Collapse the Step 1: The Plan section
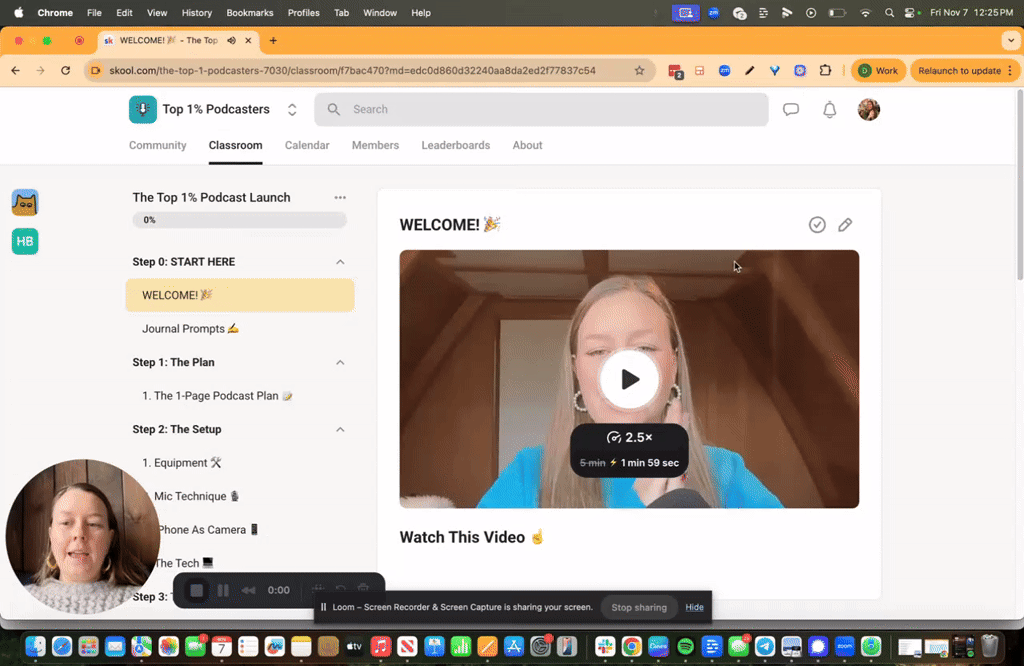This screenshot has height=666, width=1024. pyautogui.click(x=340, y=362)
